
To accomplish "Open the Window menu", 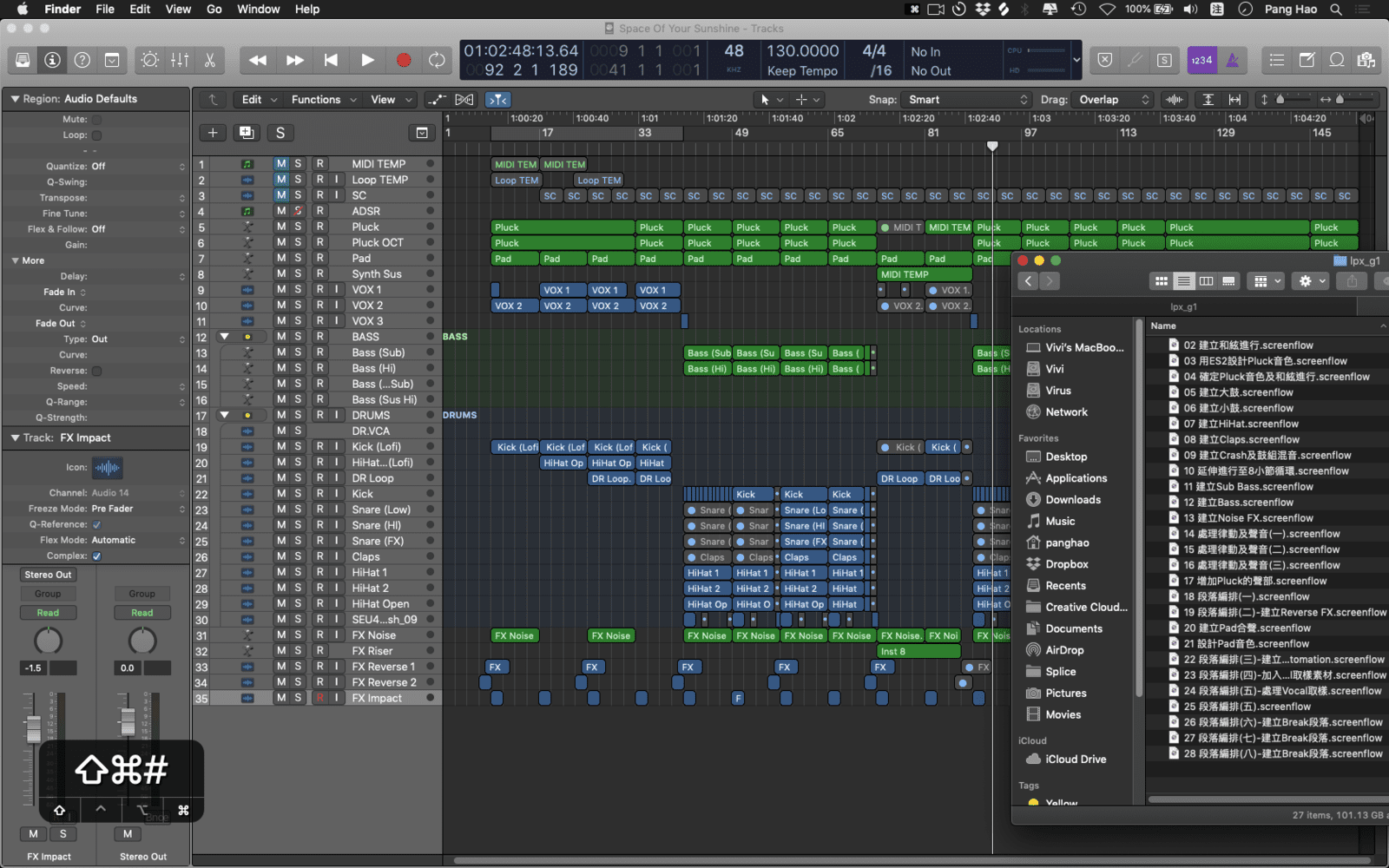I will [259, 10].
